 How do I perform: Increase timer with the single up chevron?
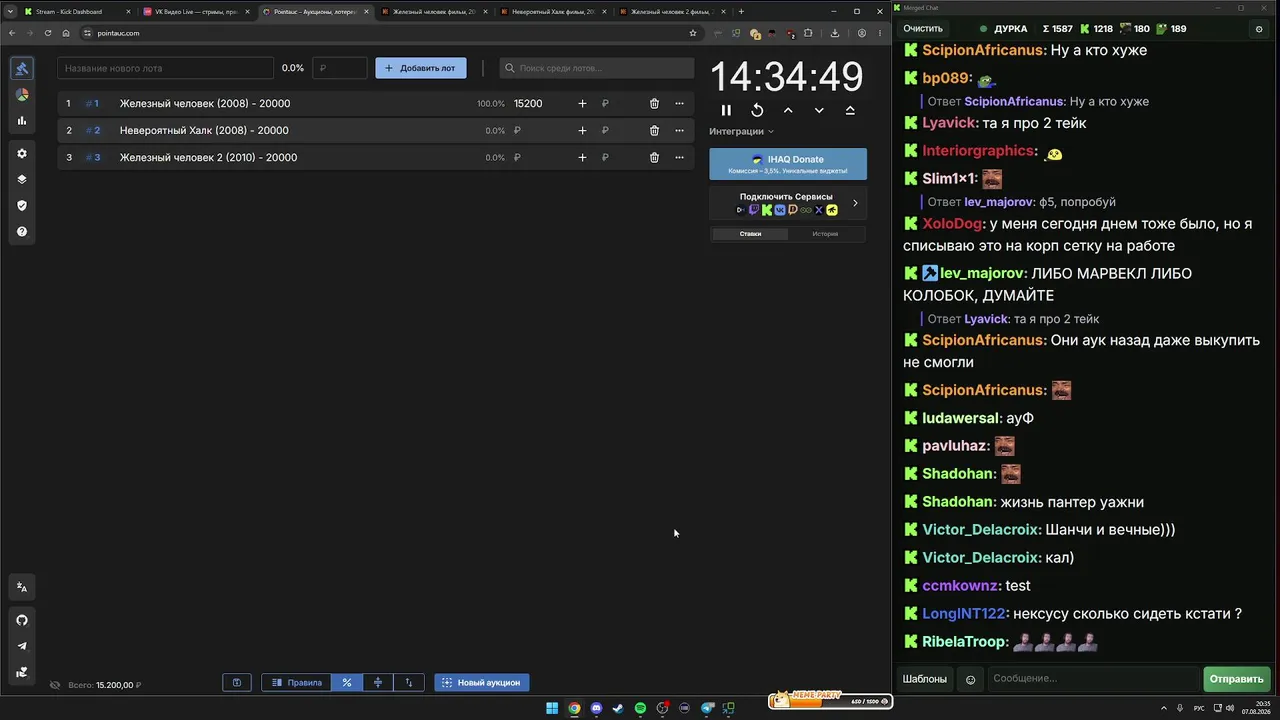[x=788, y=110]
